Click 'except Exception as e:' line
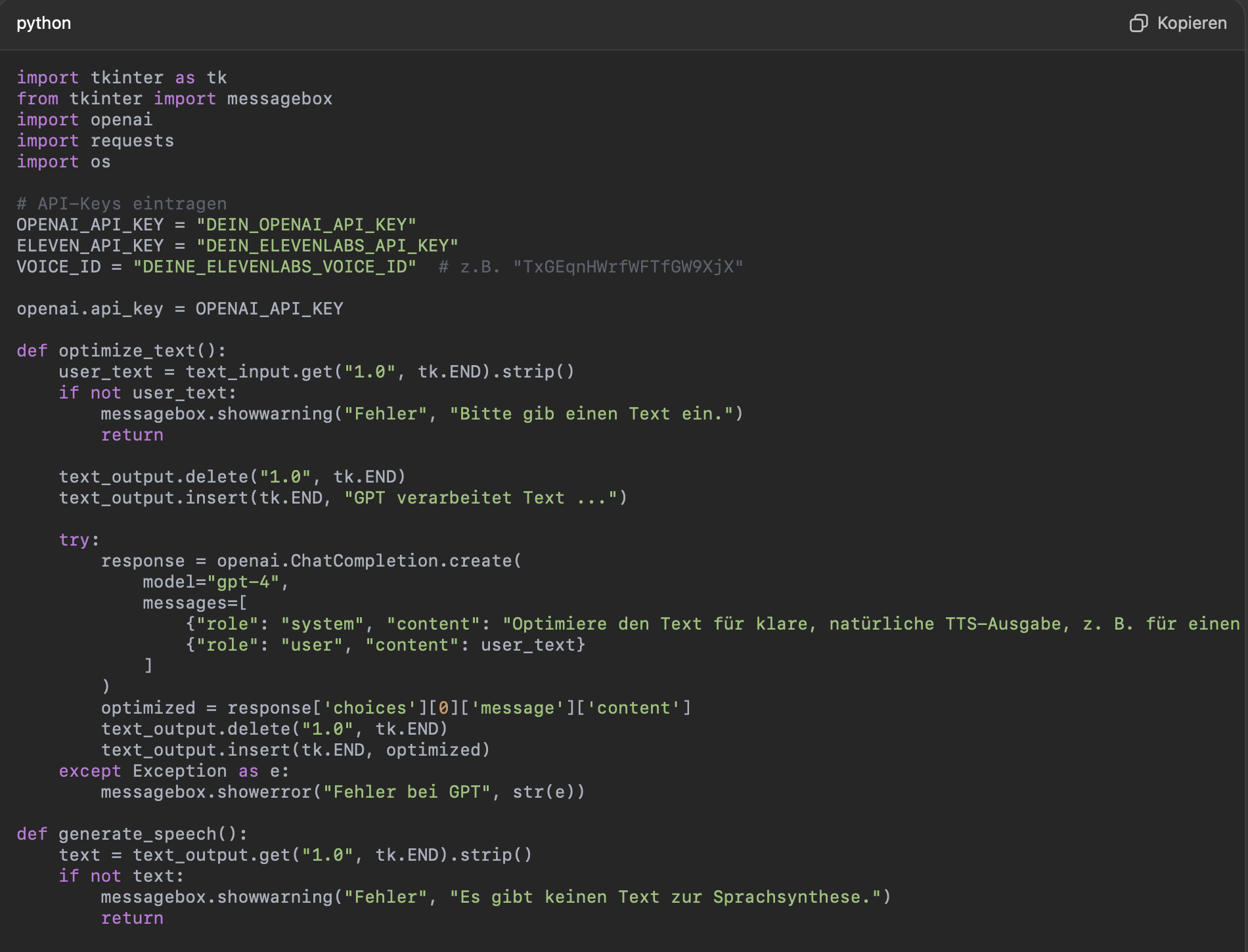The image size is (1248, 952). [x=174, y=771]
